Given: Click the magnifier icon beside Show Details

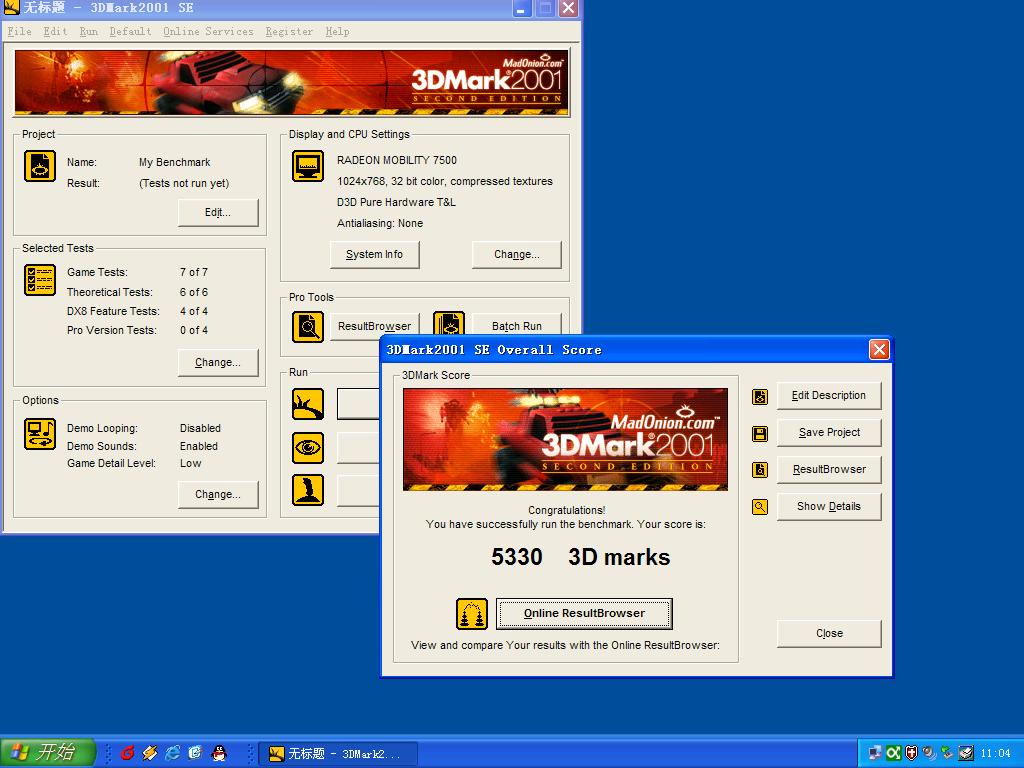Looking at the screenshot, I should 760,507.
